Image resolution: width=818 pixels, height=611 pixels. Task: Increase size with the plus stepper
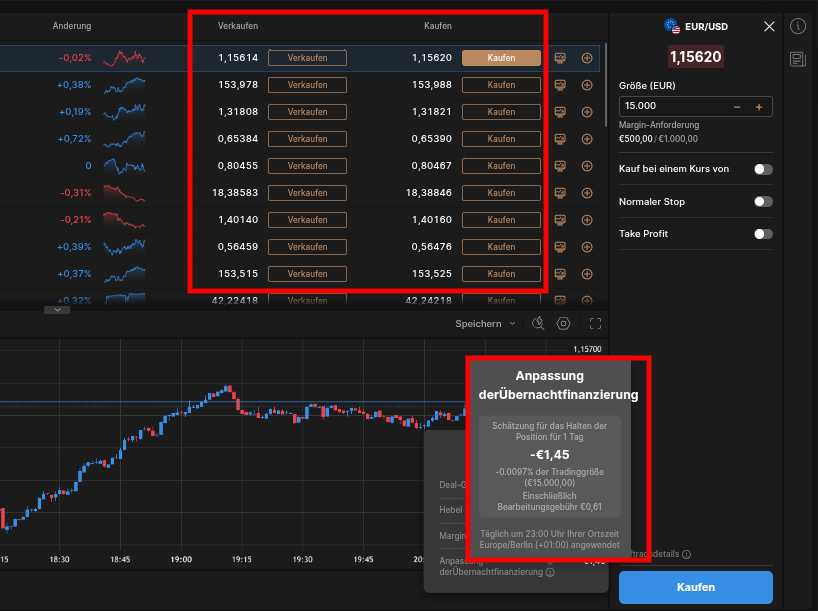(x=759, y=106)
